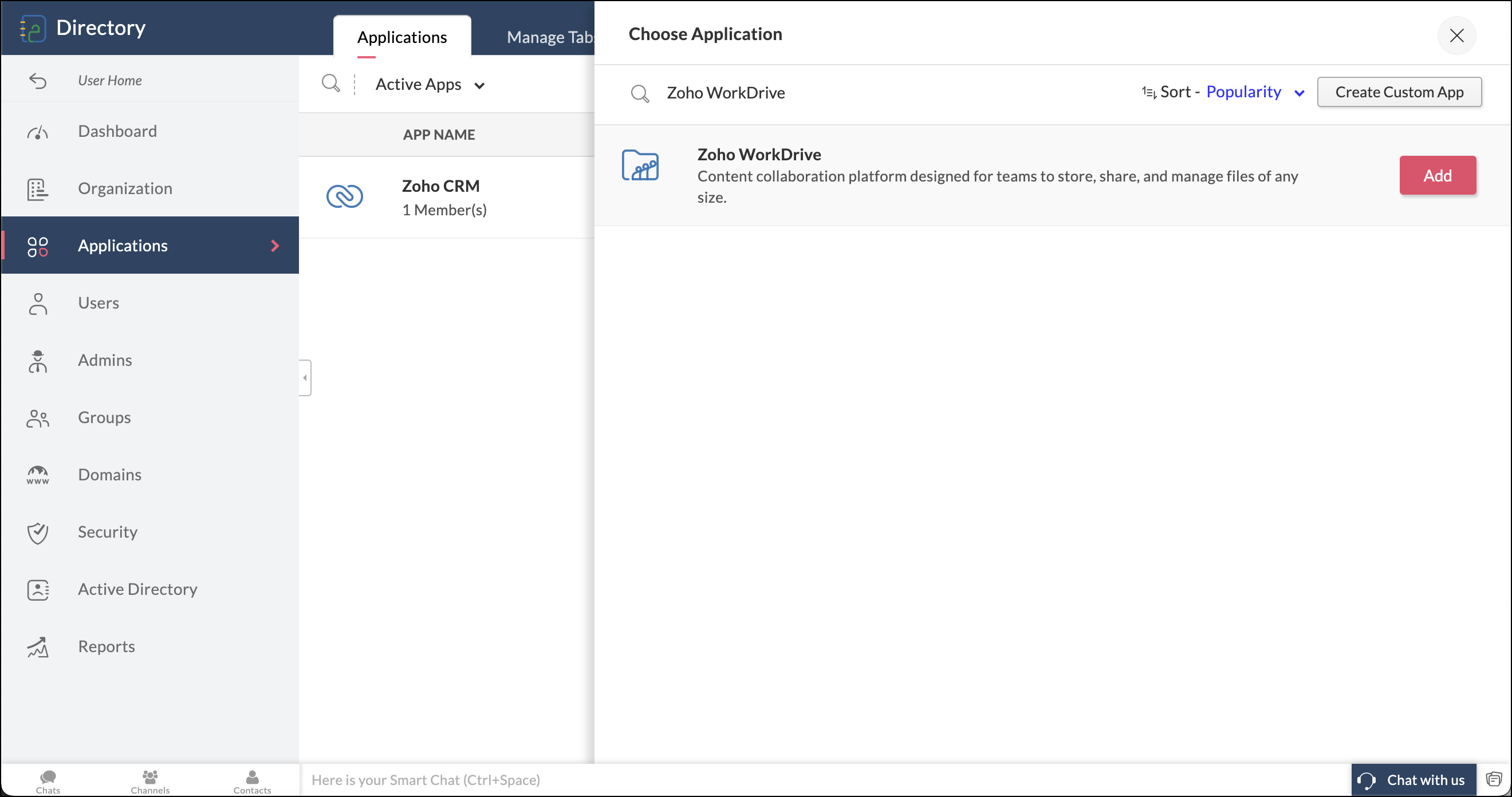Collapse the left sidebar handle

[x=305, y=377]
